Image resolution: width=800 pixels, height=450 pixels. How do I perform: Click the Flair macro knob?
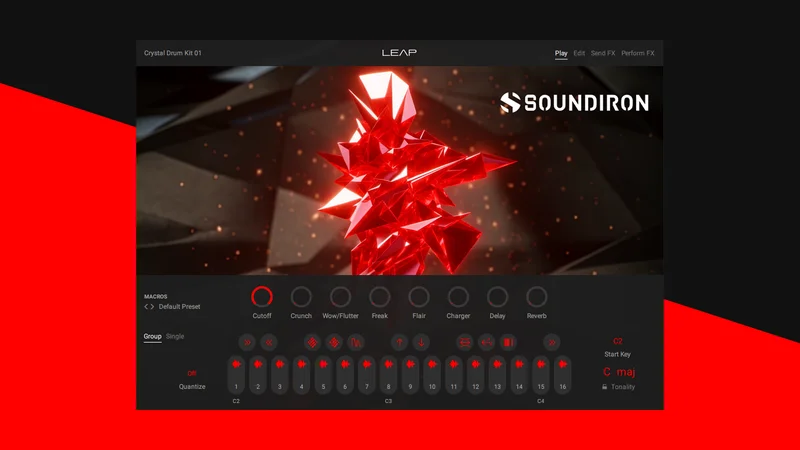tap(419, 296)
